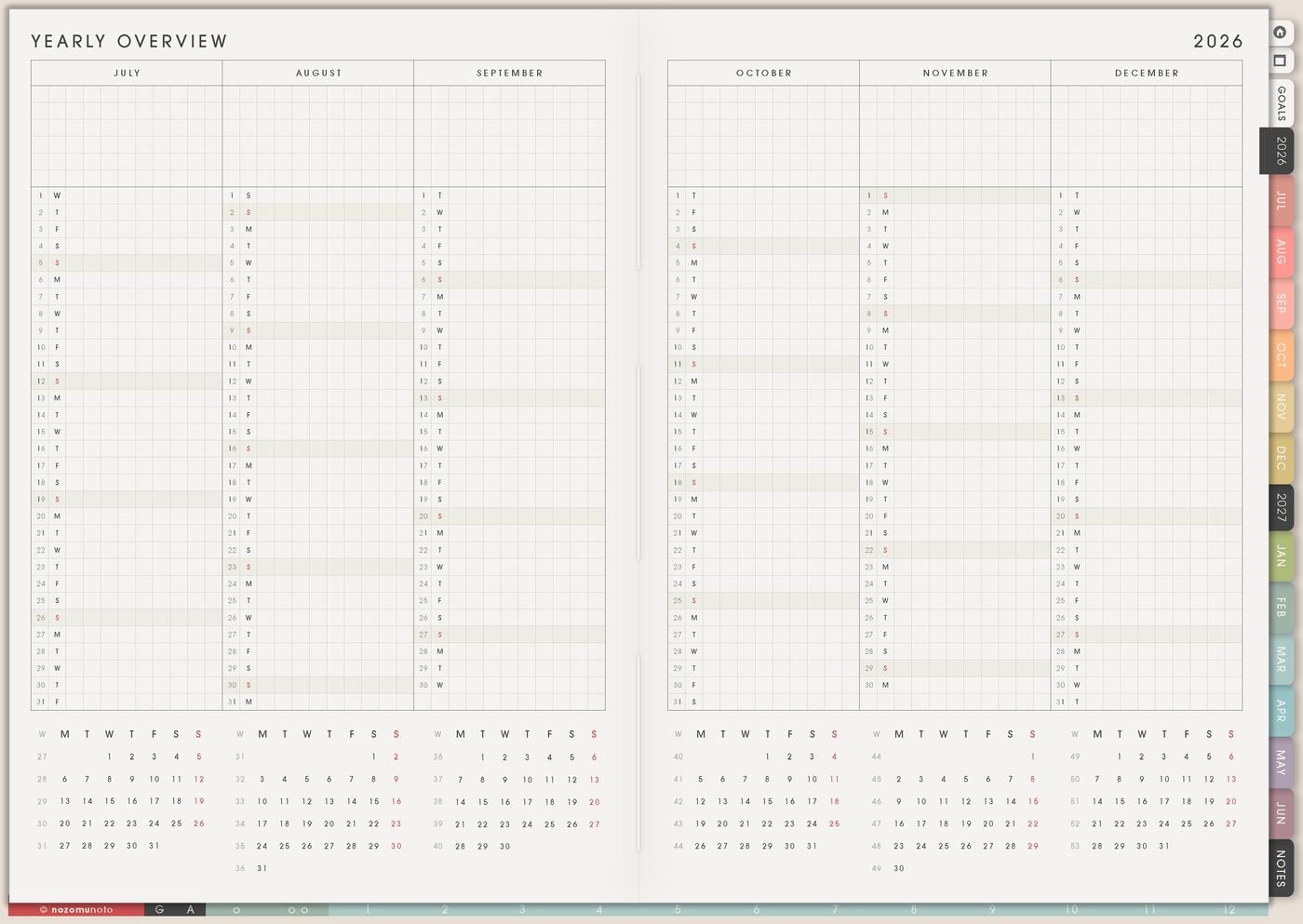Open the NOTES side tab
1303x924 pixels.
[x=1282, y=867]
